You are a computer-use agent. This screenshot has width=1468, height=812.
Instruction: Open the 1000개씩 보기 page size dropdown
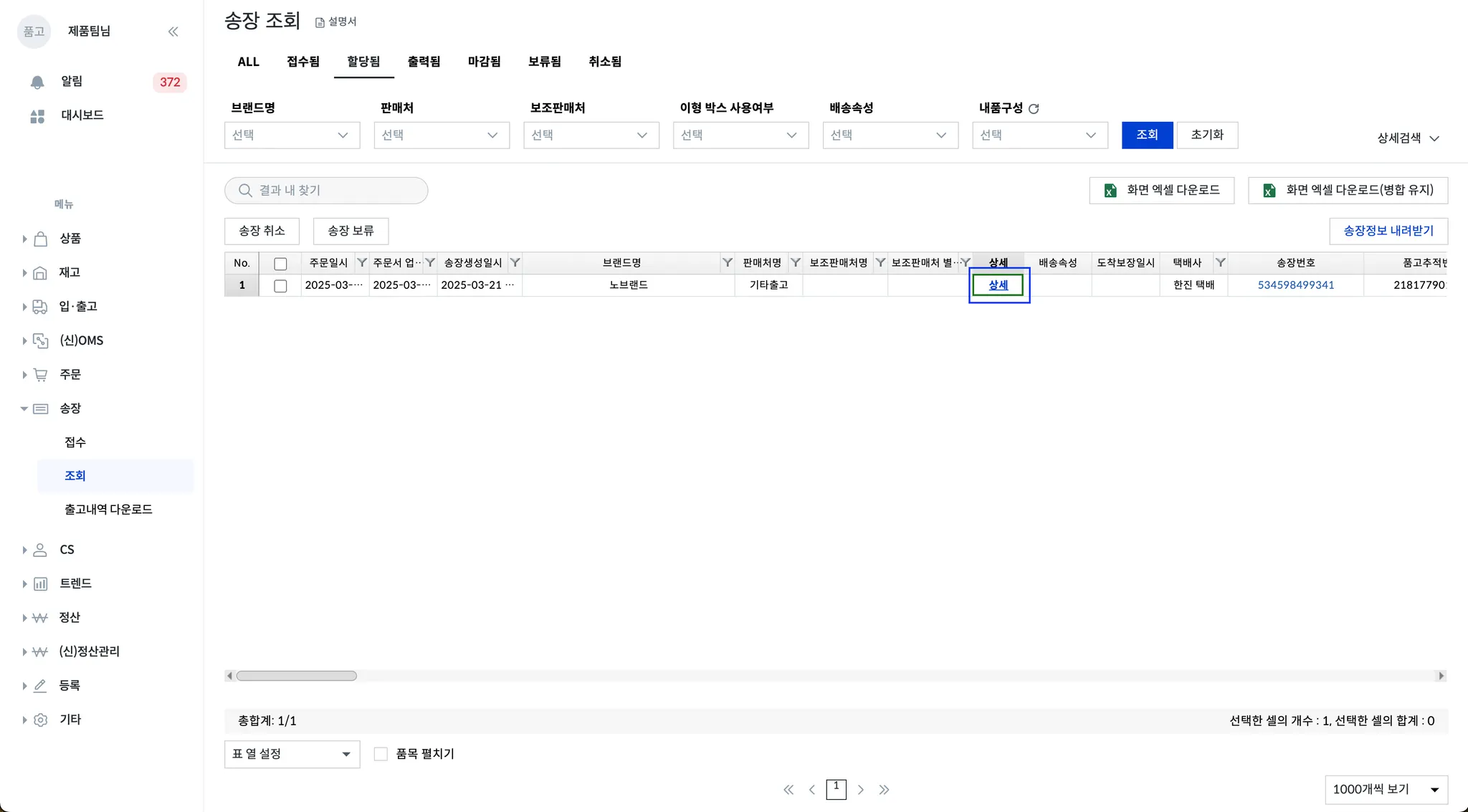coord(1386,790)
